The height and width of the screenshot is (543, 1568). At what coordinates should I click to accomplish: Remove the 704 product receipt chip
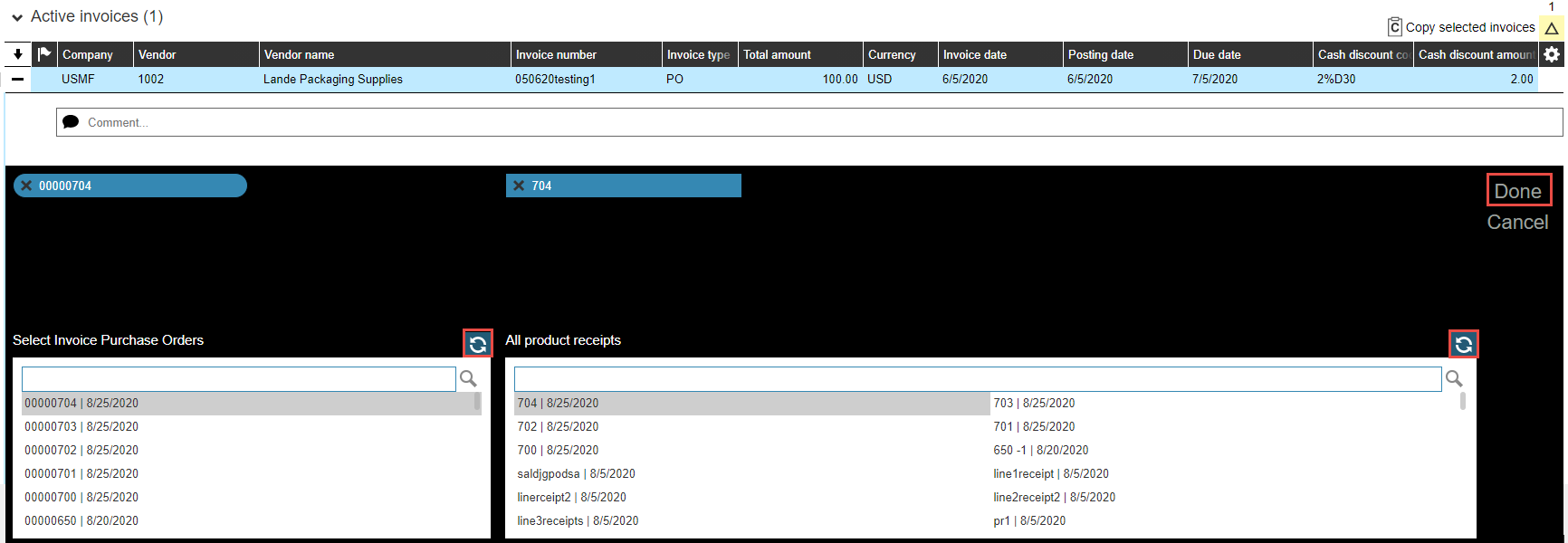click(519, 186)
